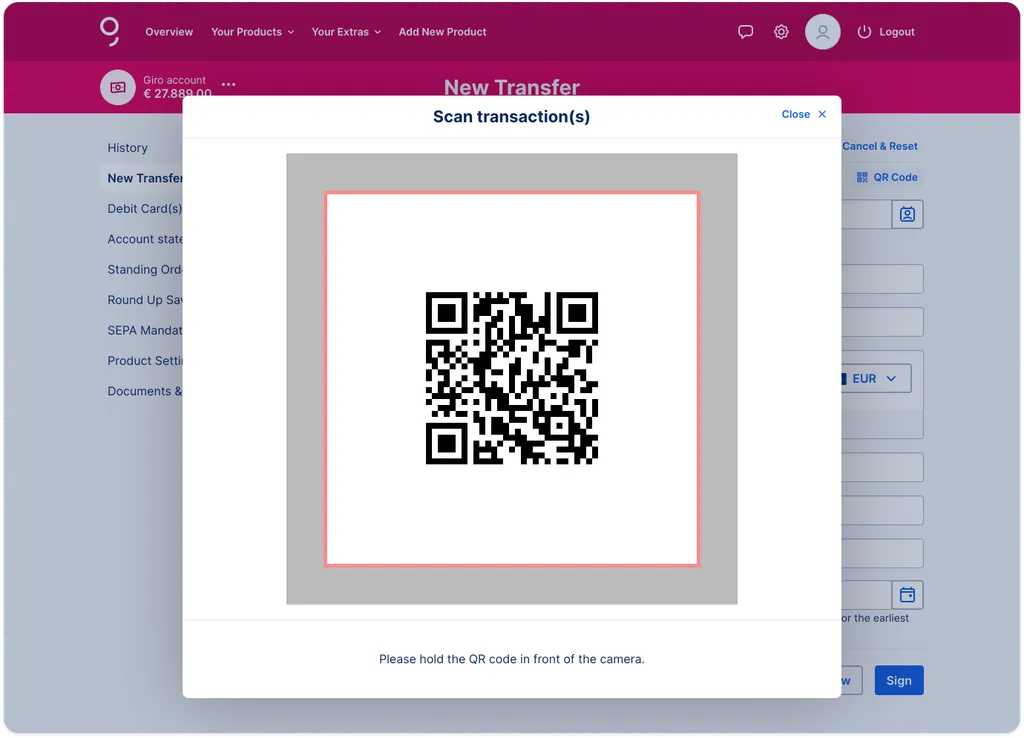Select New Transfer in the sidebar
The width and height of the screenshot is (1024, 738).
(145, 178)
